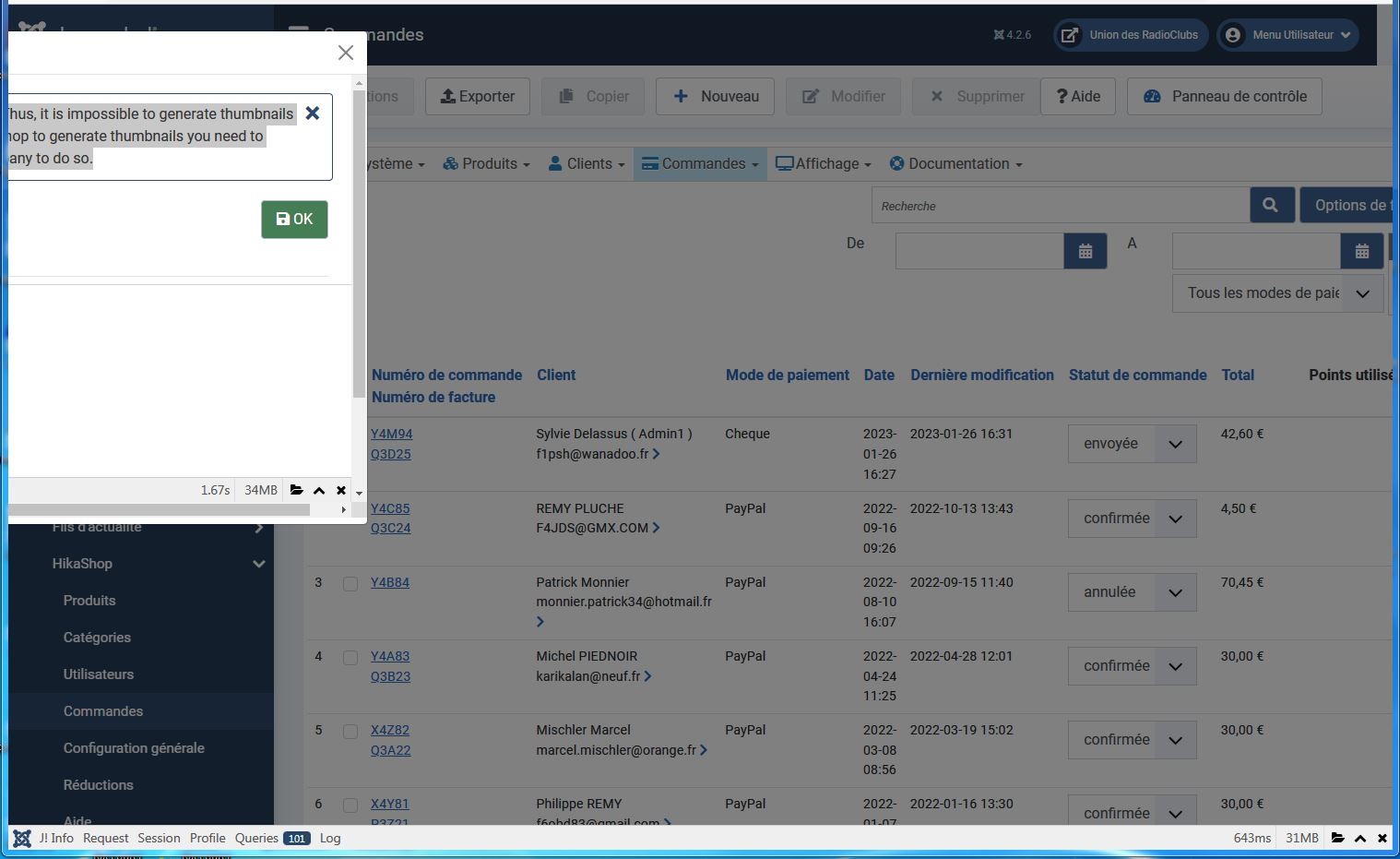
Task: Open calendar for the De date
Action: point(1086,251)
